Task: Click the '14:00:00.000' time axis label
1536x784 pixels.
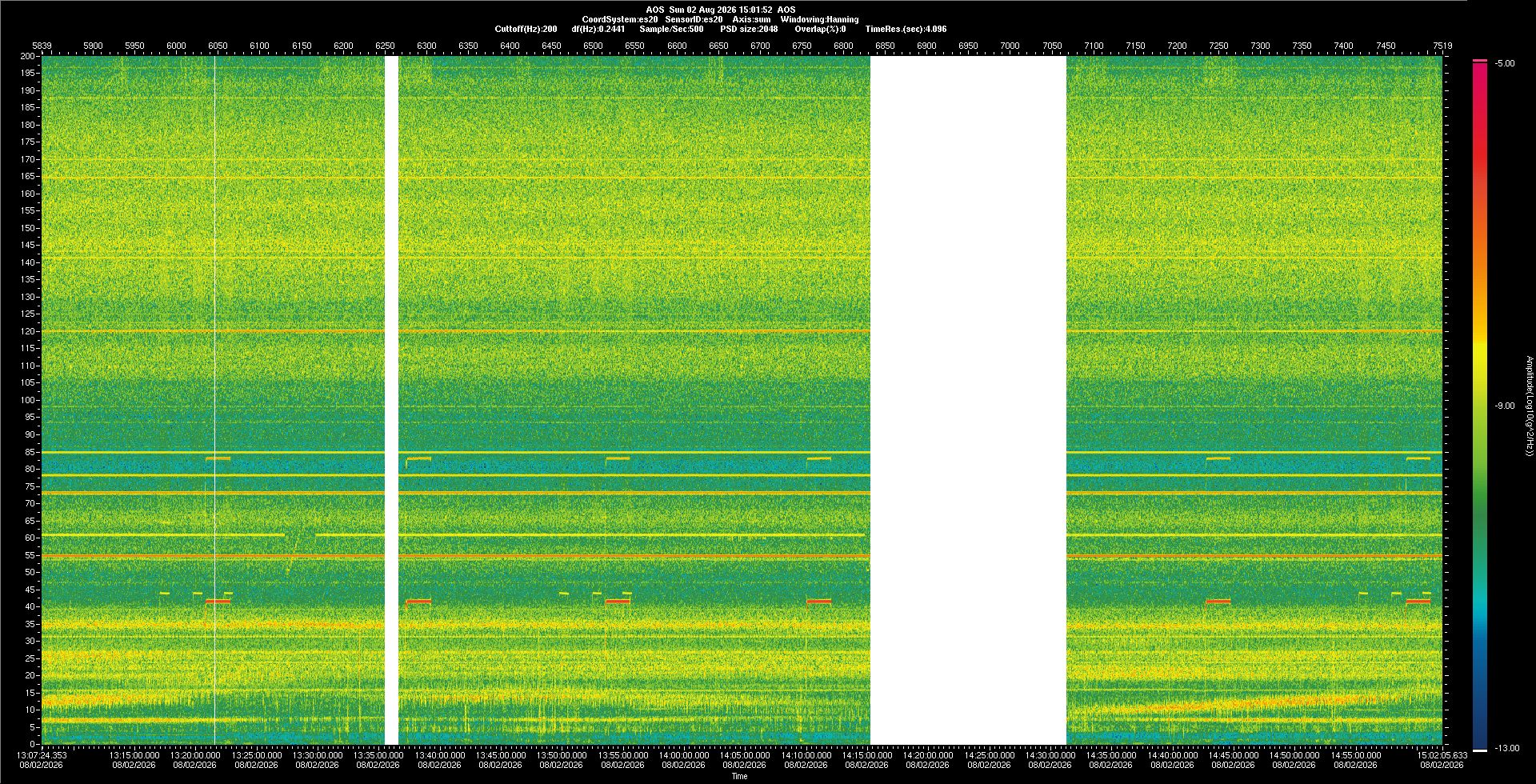Action: (x=684, y=754)
